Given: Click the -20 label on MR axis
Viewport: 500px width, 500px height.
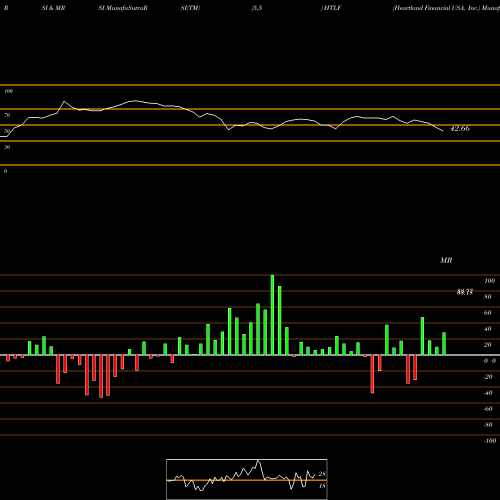Looking at the screenshot, I should point(488,377).
